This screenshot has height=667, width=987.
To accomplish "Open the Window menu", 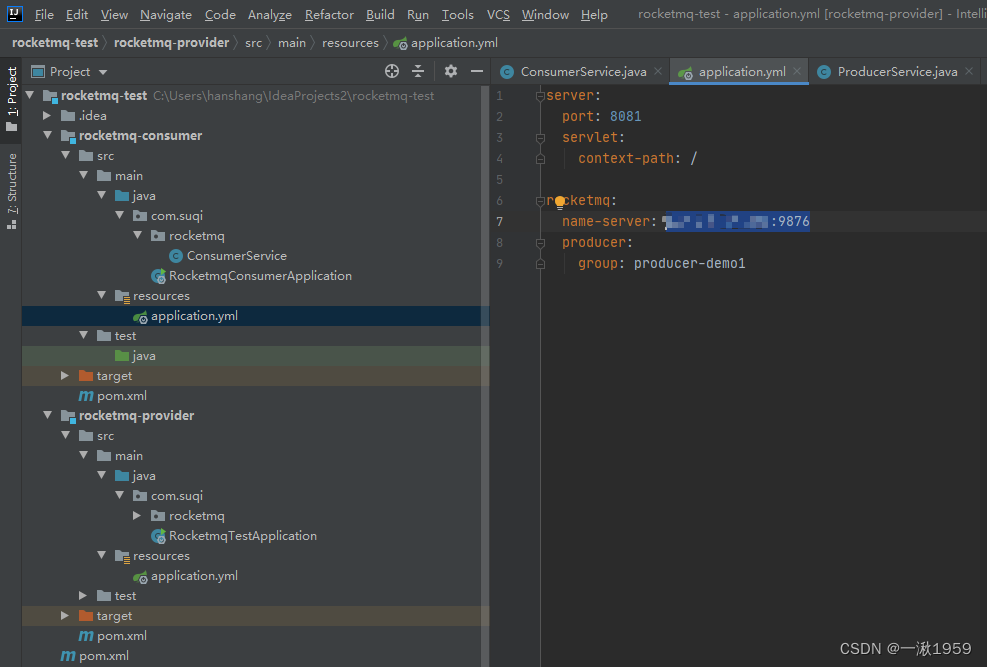I will (x=545, y=14).
